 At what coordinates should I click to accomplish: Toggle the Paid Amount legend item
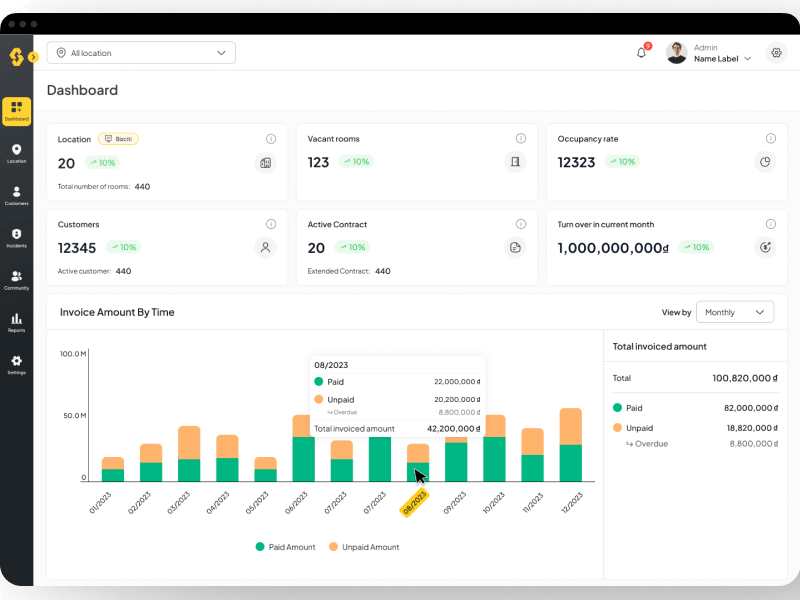pos(285,547)
